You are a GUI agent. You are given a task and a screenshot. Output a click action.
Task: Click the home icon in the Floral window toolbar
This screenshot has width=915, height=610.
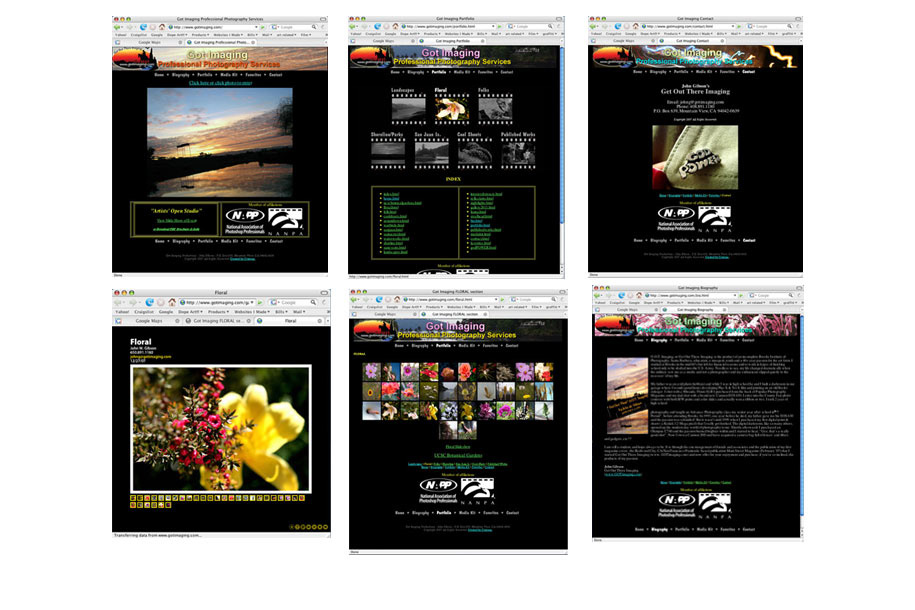[172, 302]
